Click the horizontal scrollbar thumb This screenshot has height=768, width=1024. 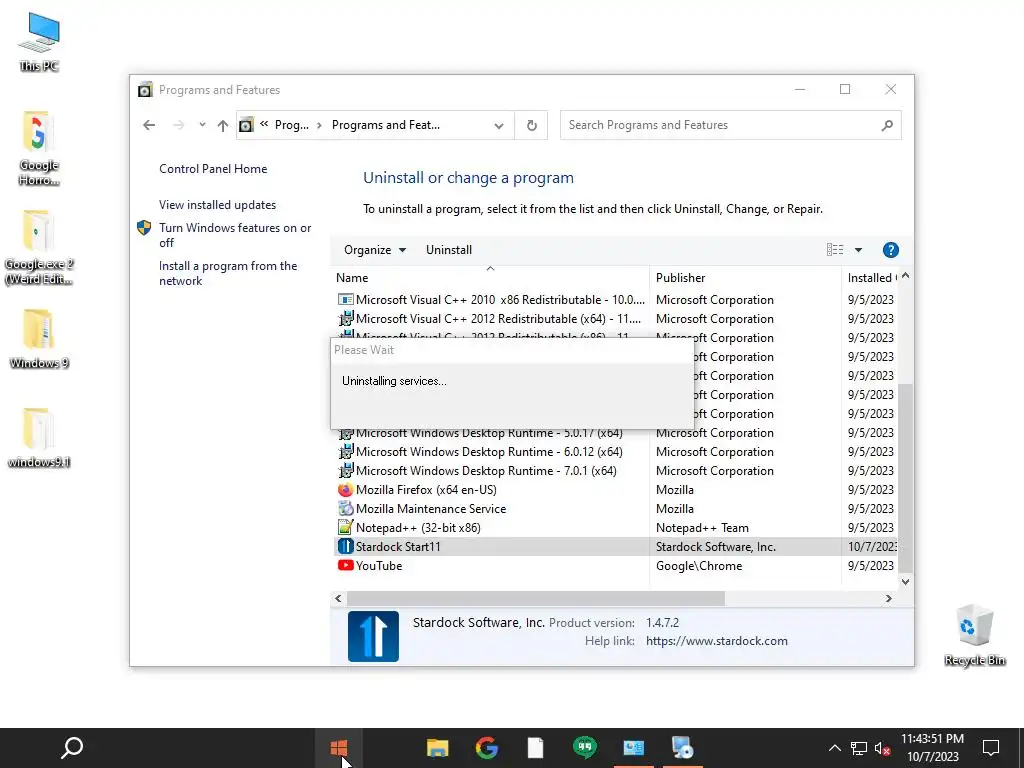click(536, 598)
